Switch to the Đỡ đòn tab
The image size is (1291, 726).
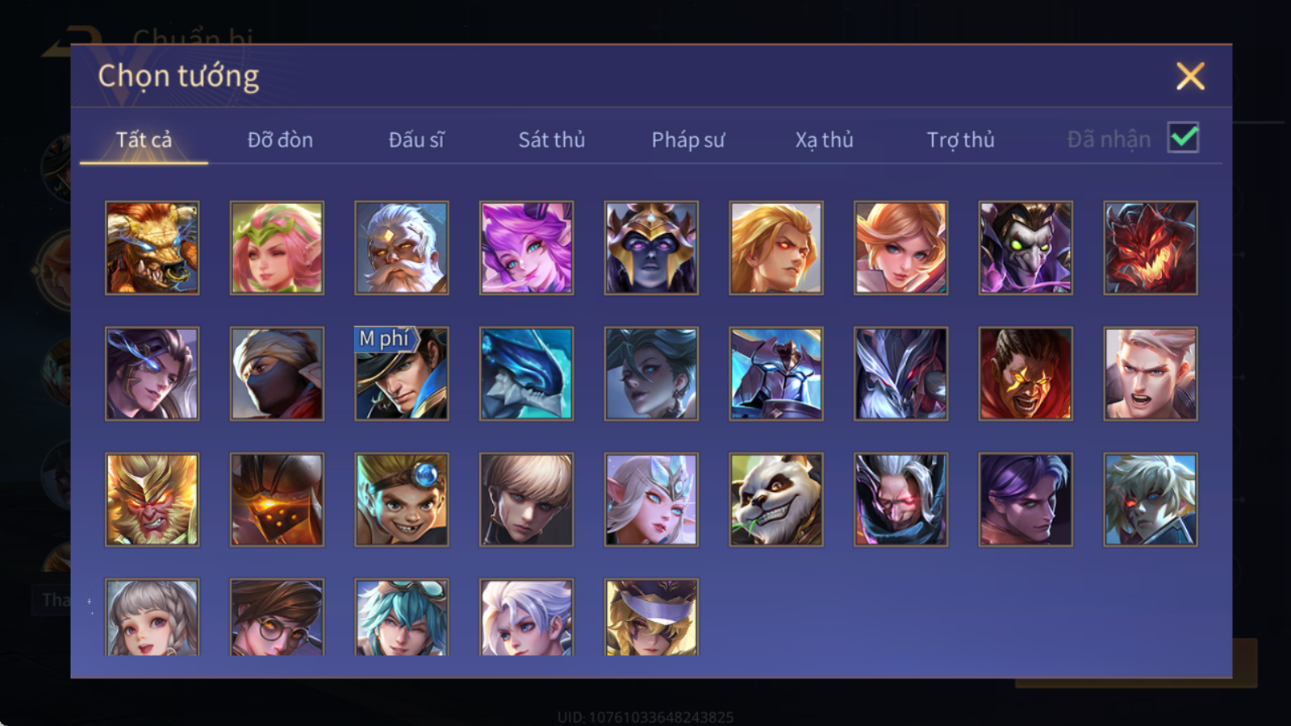pyautogui.click(x=280, y=140)
